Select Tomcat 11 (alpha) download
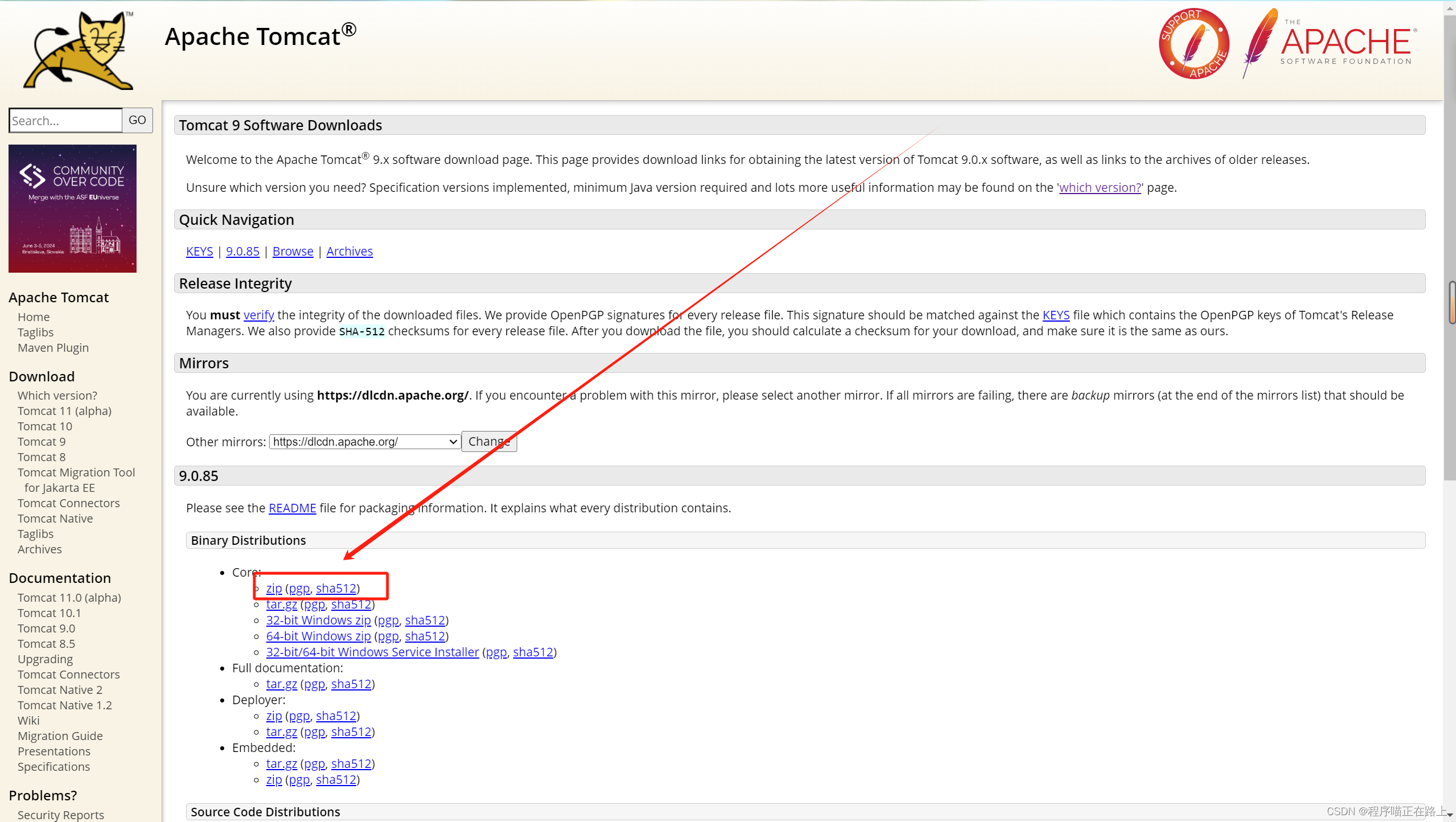The image size is (1456, 822). tap(64, 411)
